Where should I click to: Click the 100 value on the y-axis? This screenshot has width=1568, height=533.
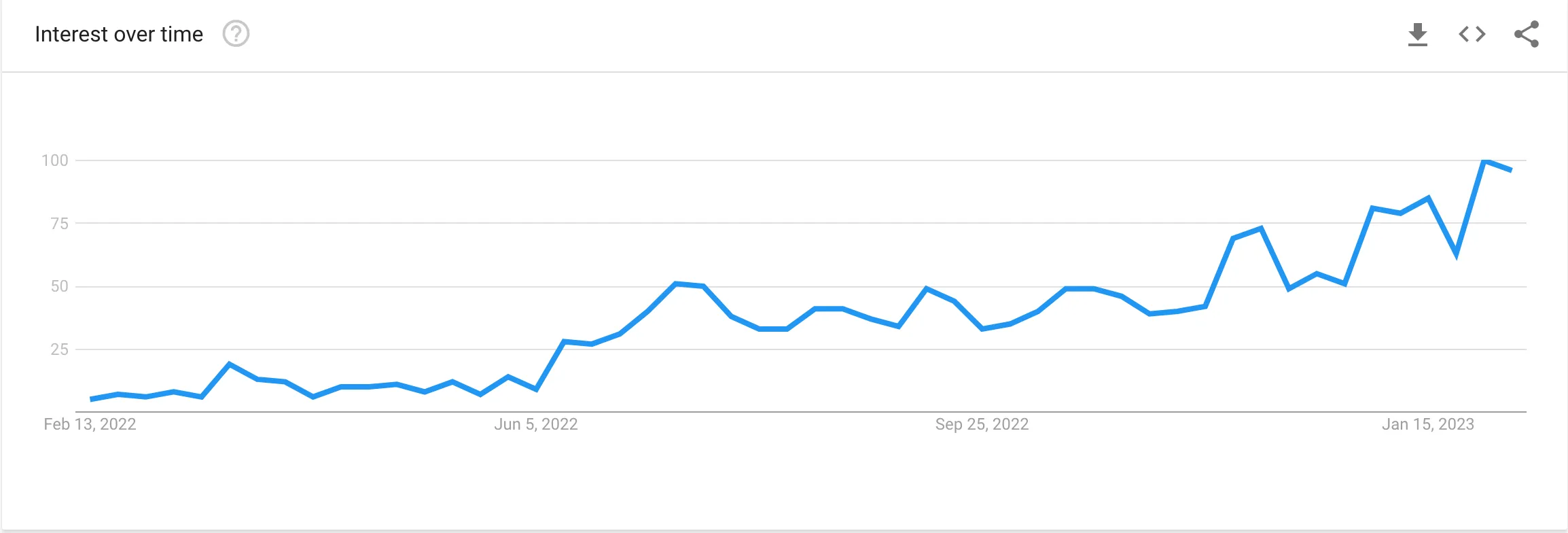55,160
